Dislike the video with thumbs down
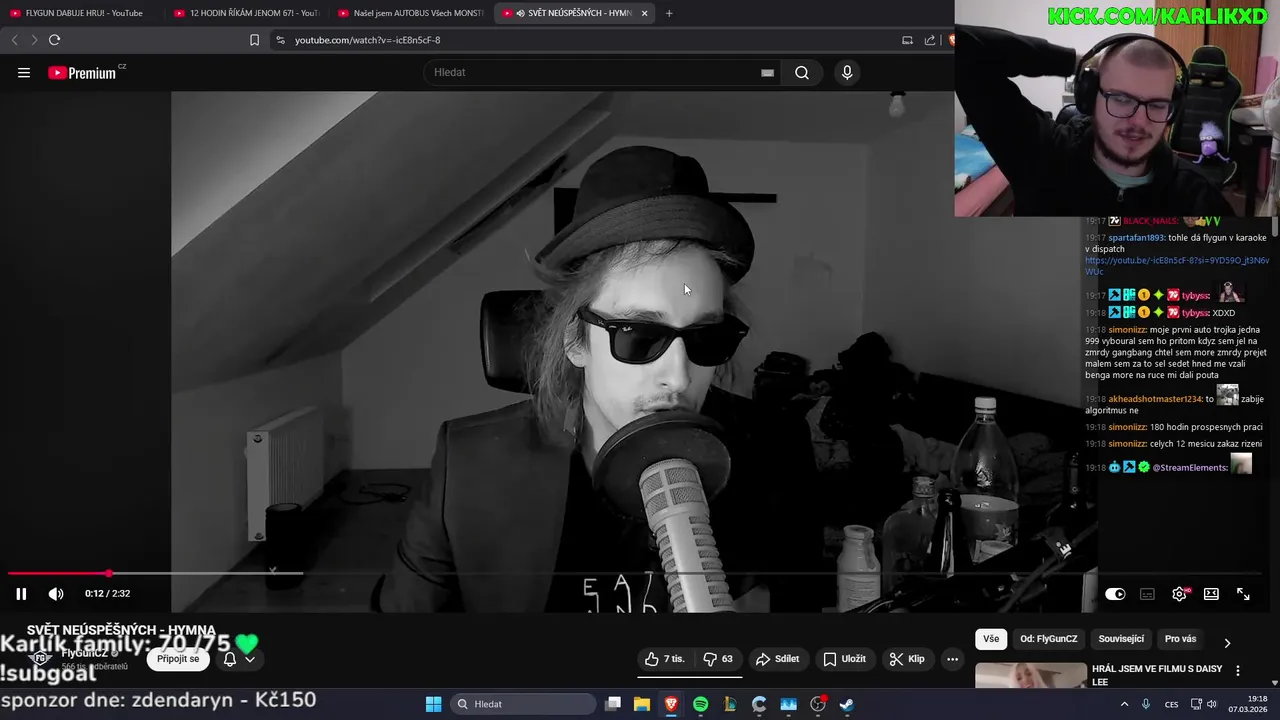 pyautogui.click(x=718, y=659)
